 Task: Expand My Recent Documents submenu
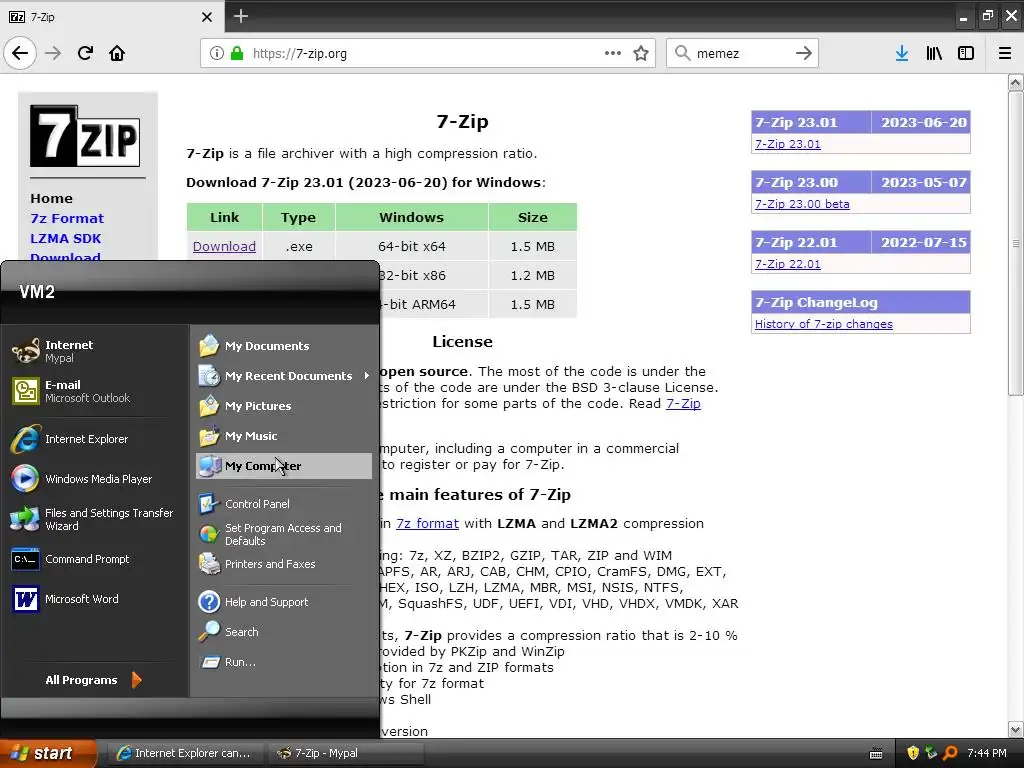coord(283,376)
